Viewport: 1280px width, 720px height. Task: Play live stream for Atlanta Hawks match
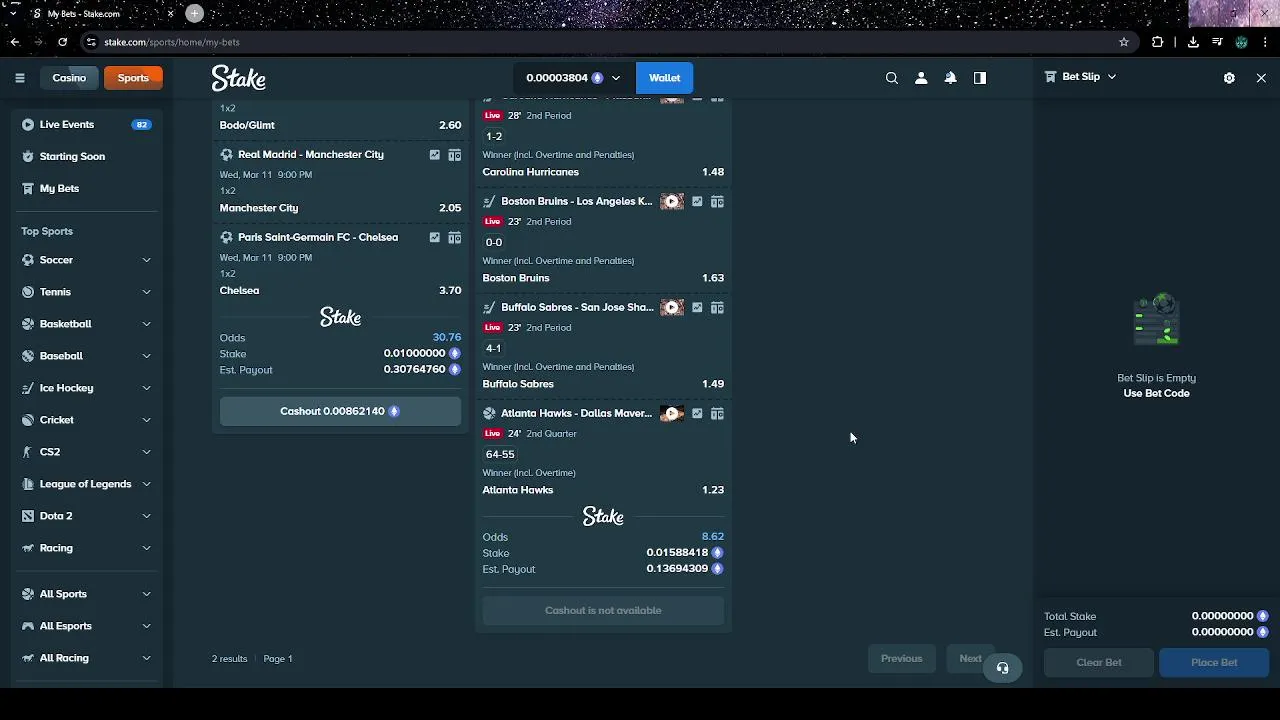click(672, 414)
